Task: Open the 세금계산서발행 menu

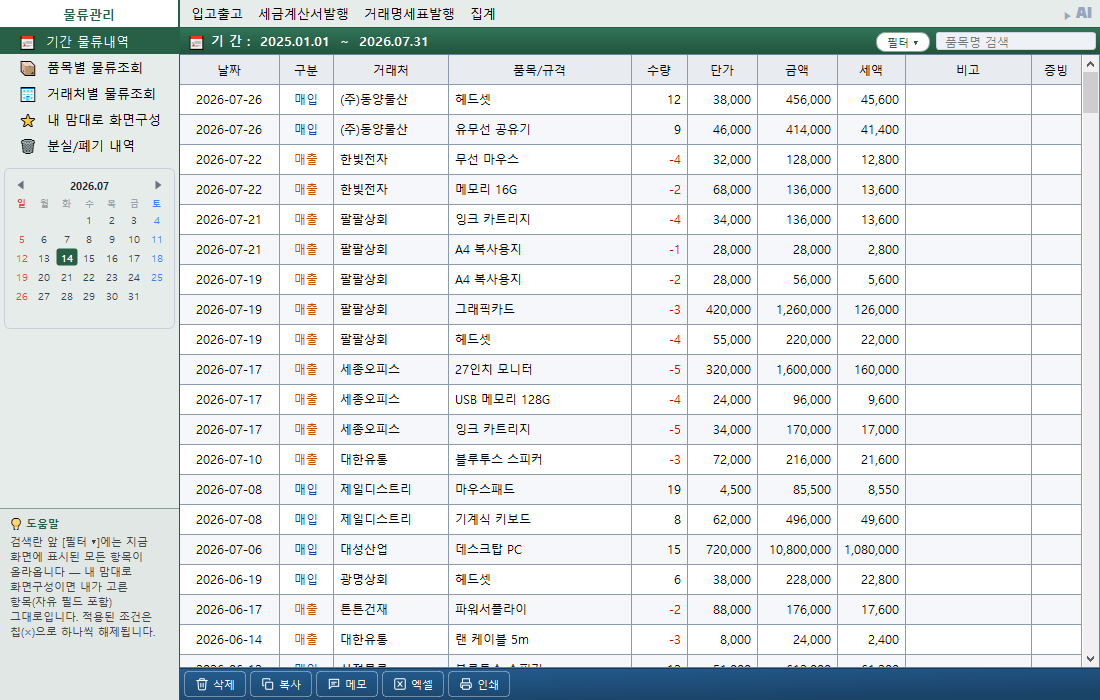Action: [303, 14]
